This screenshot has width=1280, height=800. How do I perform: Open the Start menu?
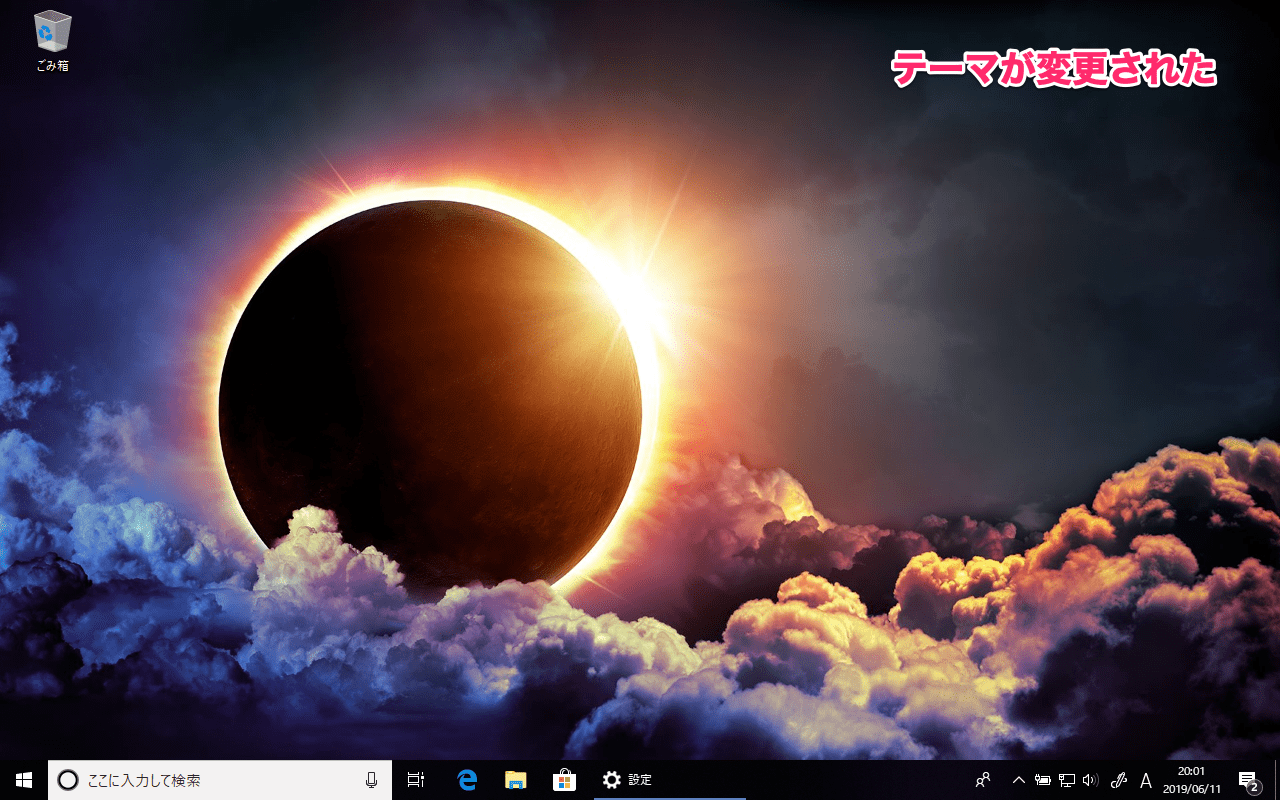[x=20, y=779]
